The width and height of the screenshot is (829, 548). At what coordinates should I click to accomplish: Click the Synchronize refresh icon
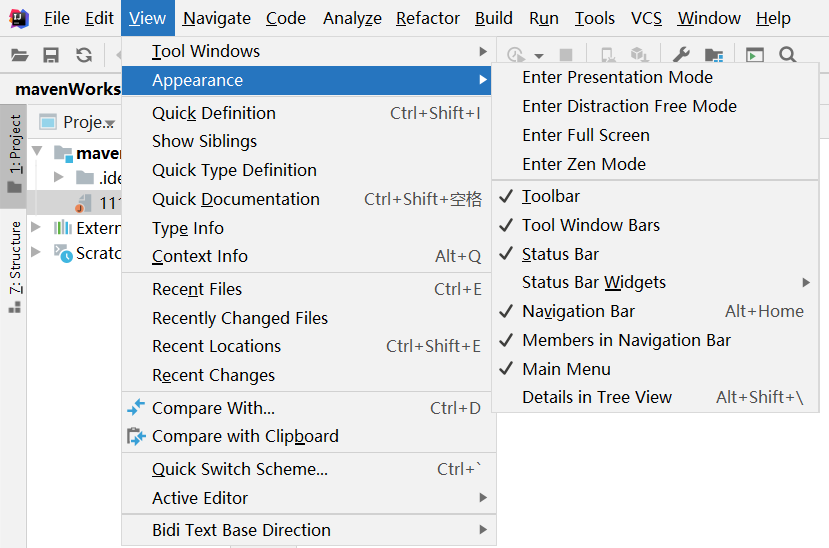click(84, 55)
